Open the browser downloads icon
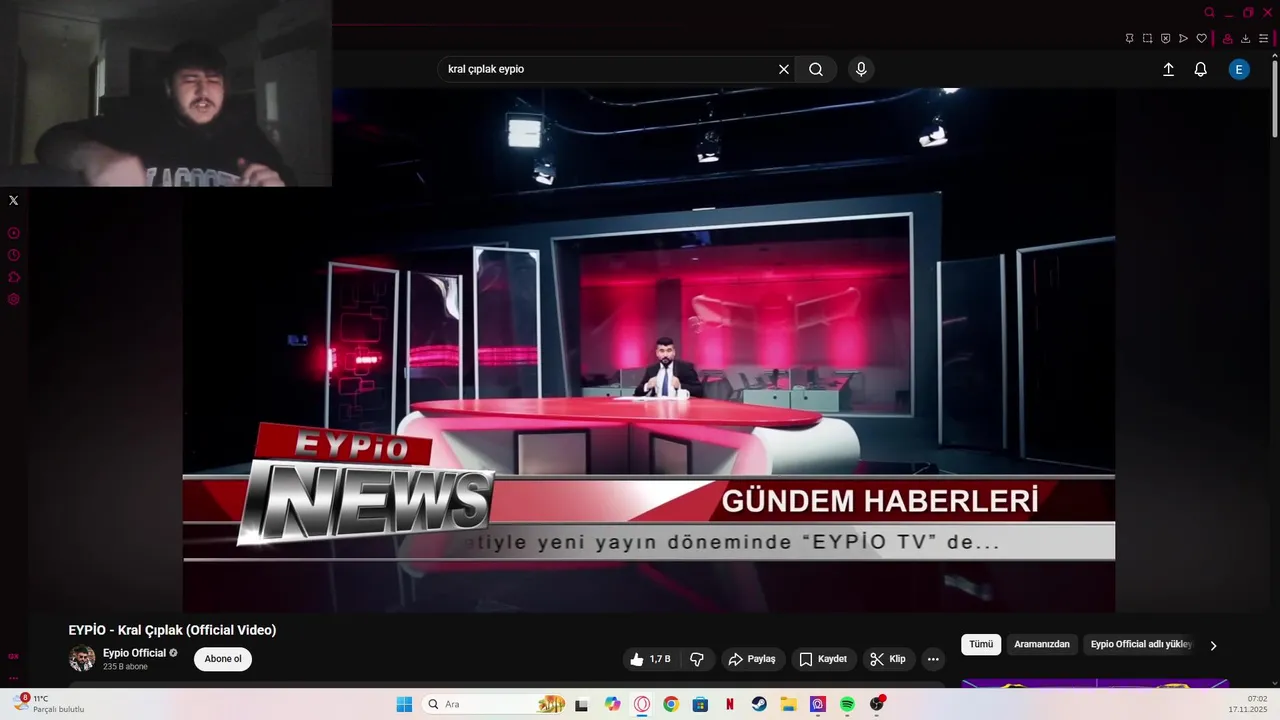The image size is (1280, 720). [x=1245, y=39]
